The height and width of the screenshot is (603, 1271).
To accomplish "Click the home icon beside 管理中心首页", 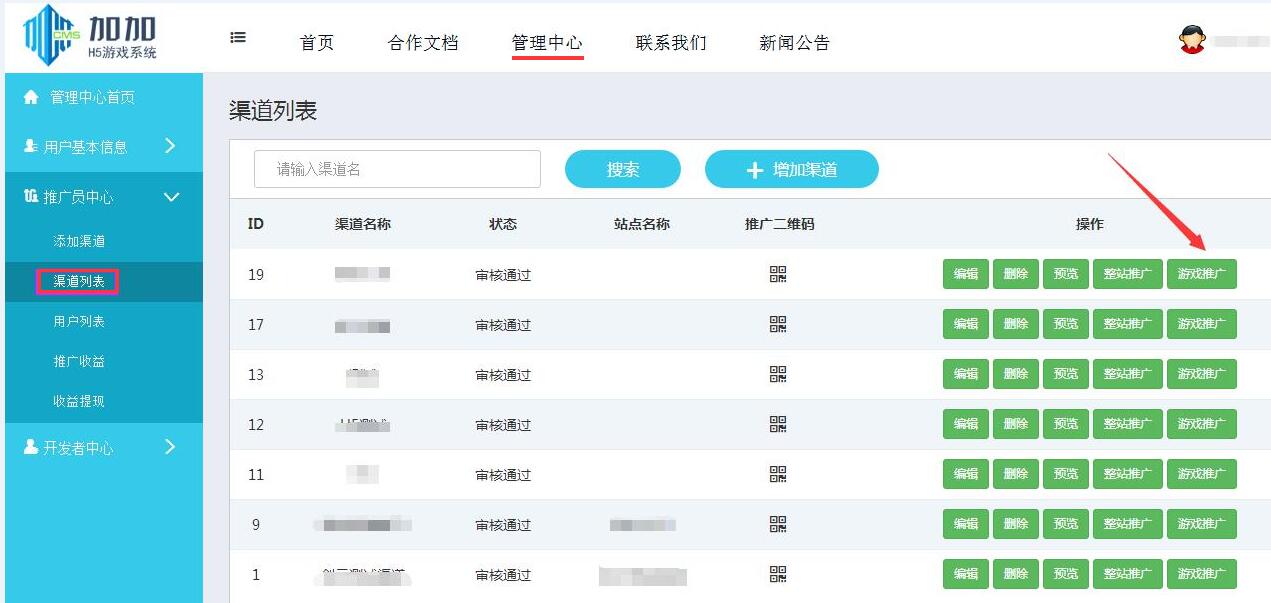I will click(x=25, y=97).
